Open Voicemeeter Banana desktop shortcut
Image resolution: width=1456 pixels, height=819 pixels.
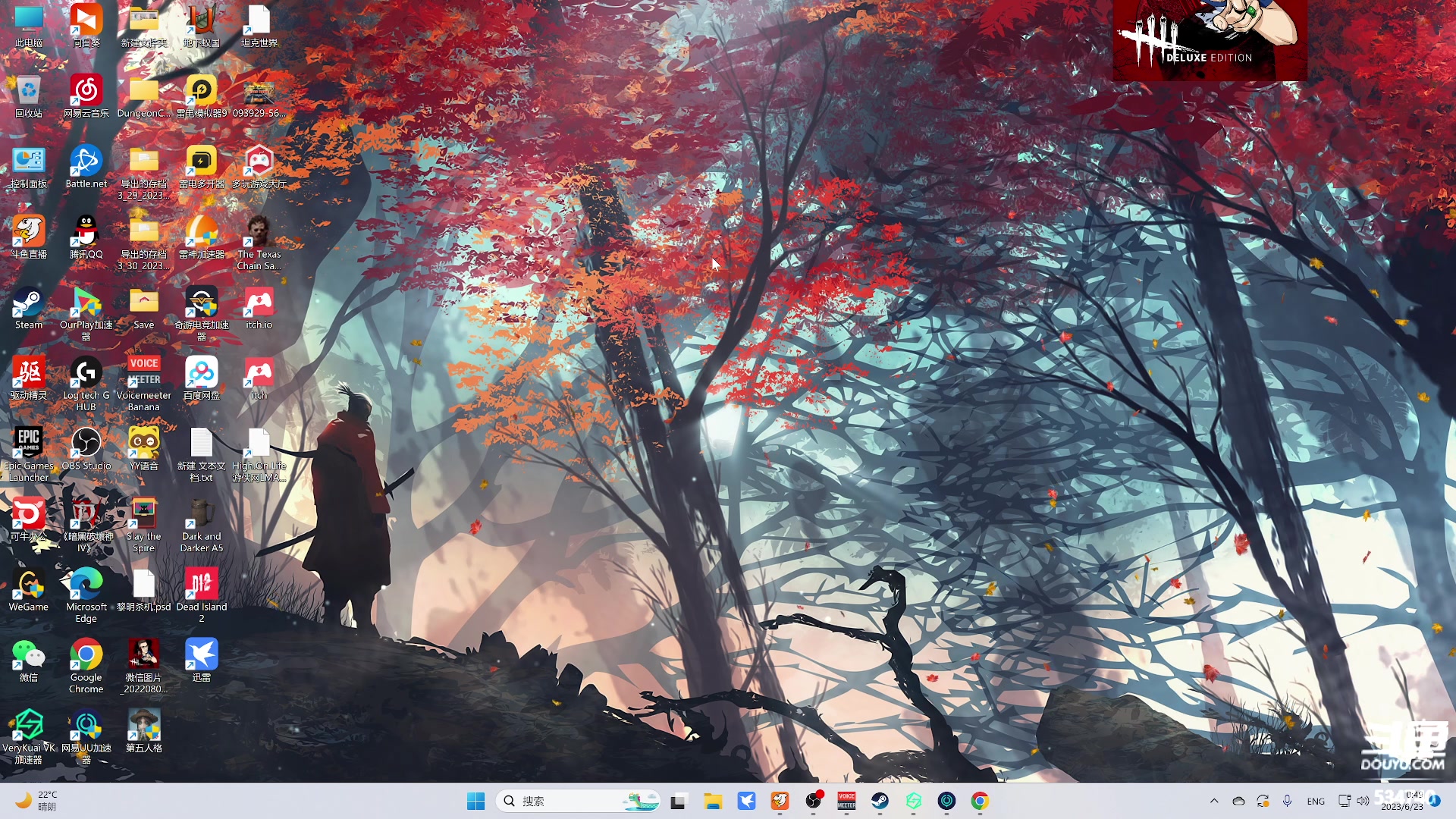pyautogui.click(x=144, y=384)
